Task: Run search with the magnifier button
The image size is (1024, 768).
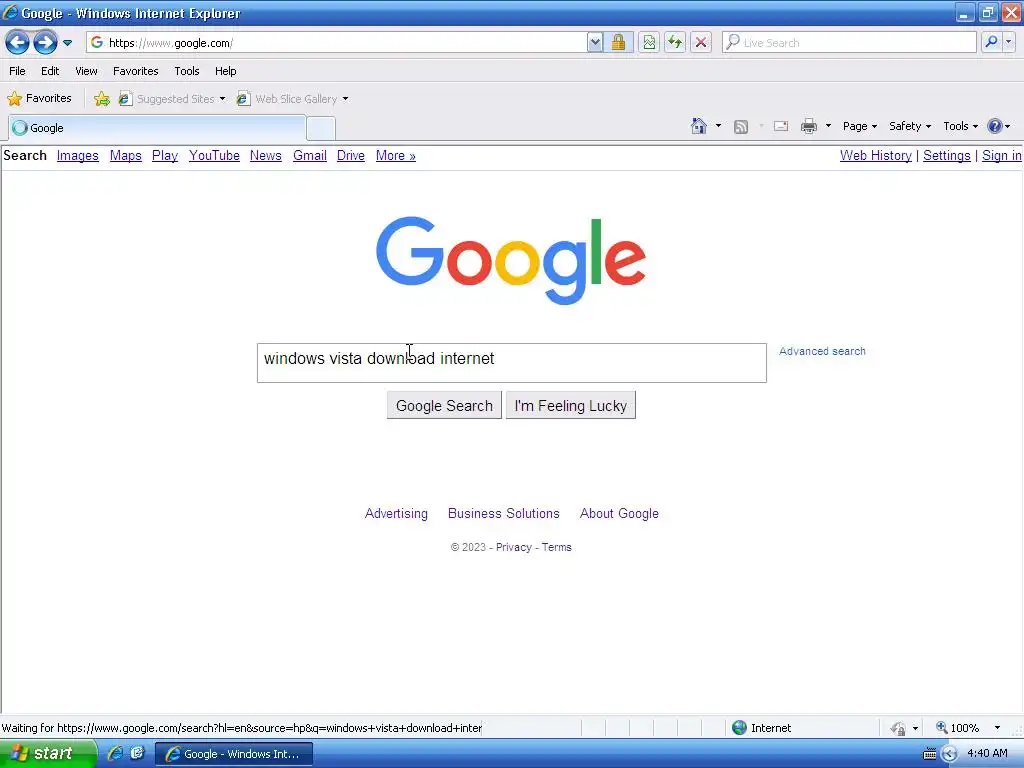Action: click(x=991, y=43)
